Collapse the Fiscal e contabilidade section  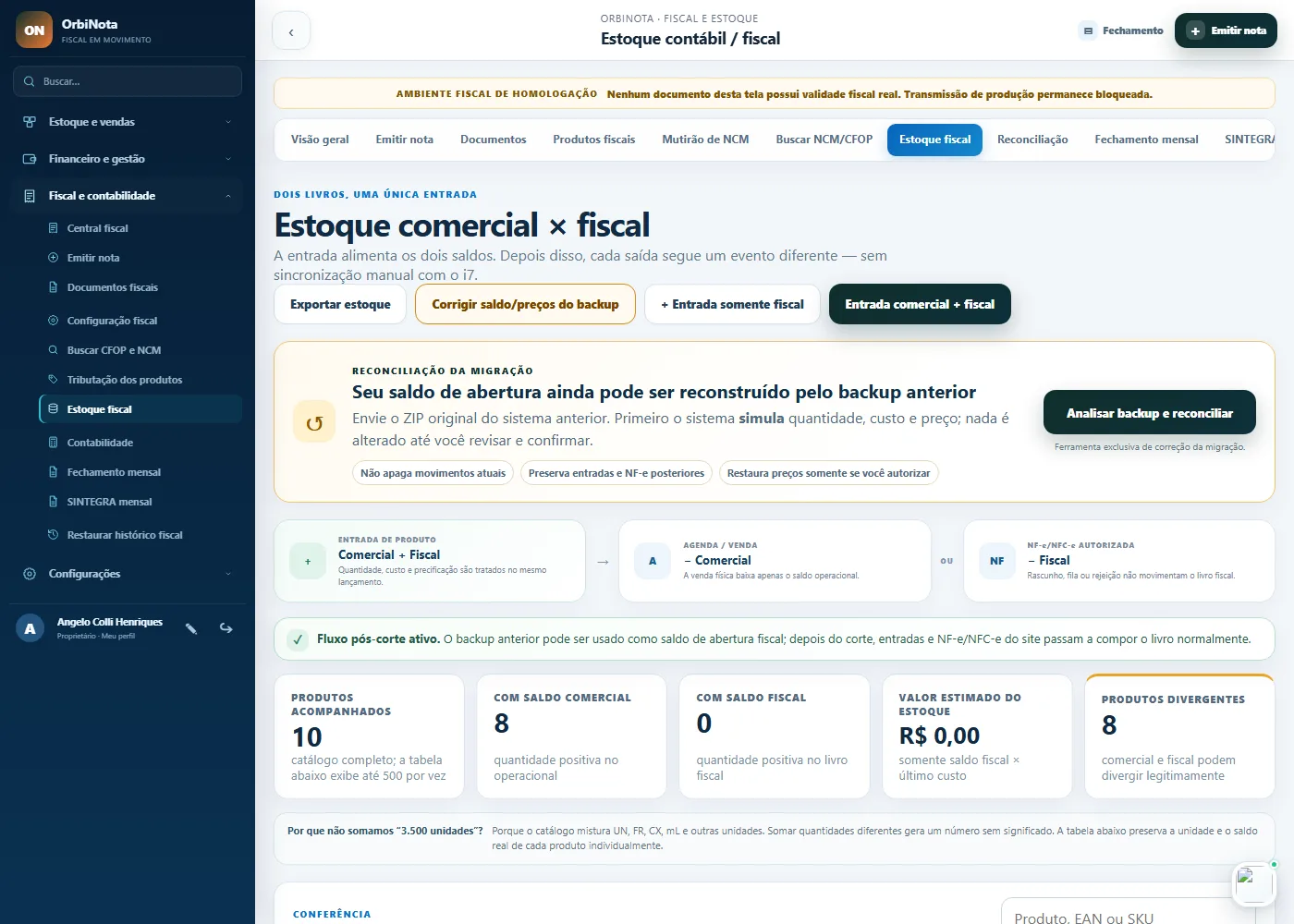pyautogui.click(x=128, y=196)
